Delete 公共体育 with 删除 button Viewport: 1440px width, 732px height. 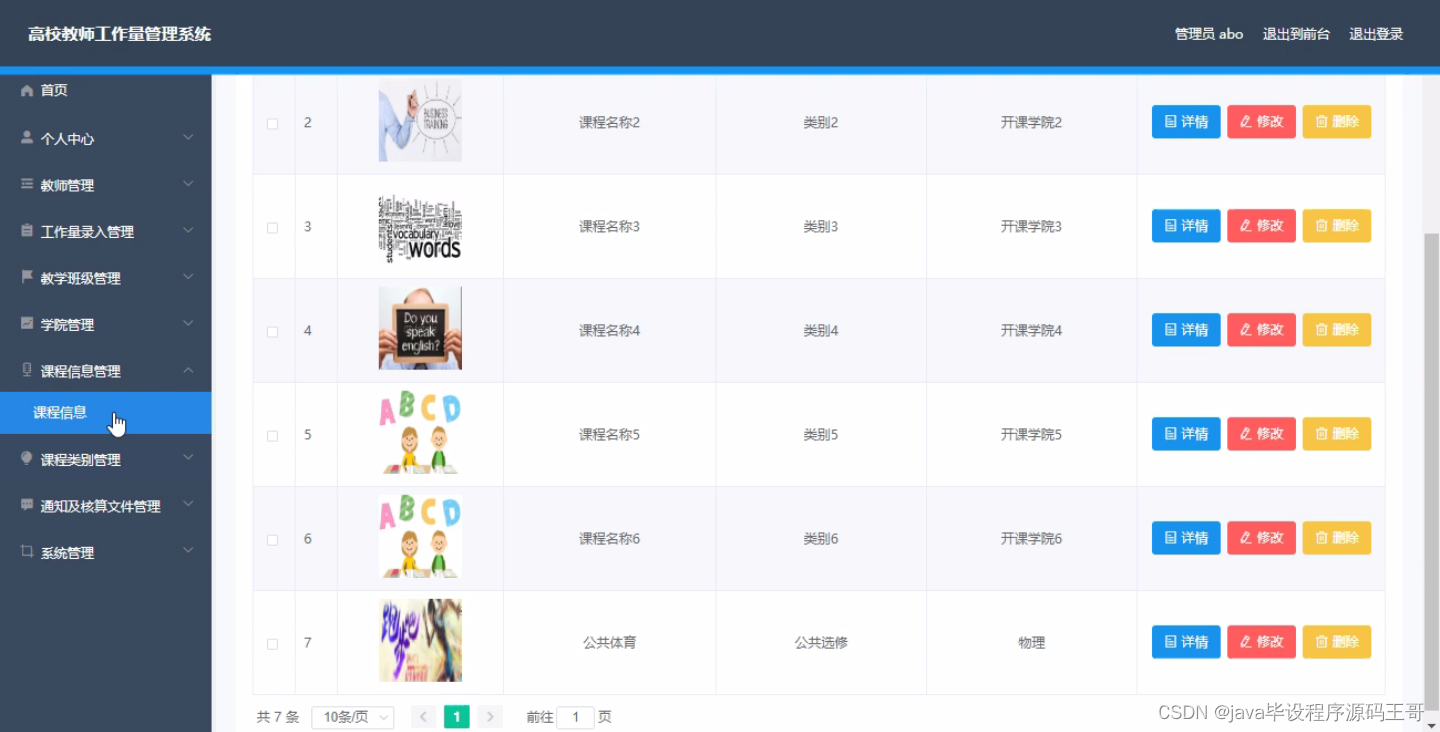(x=1336, y=642)
